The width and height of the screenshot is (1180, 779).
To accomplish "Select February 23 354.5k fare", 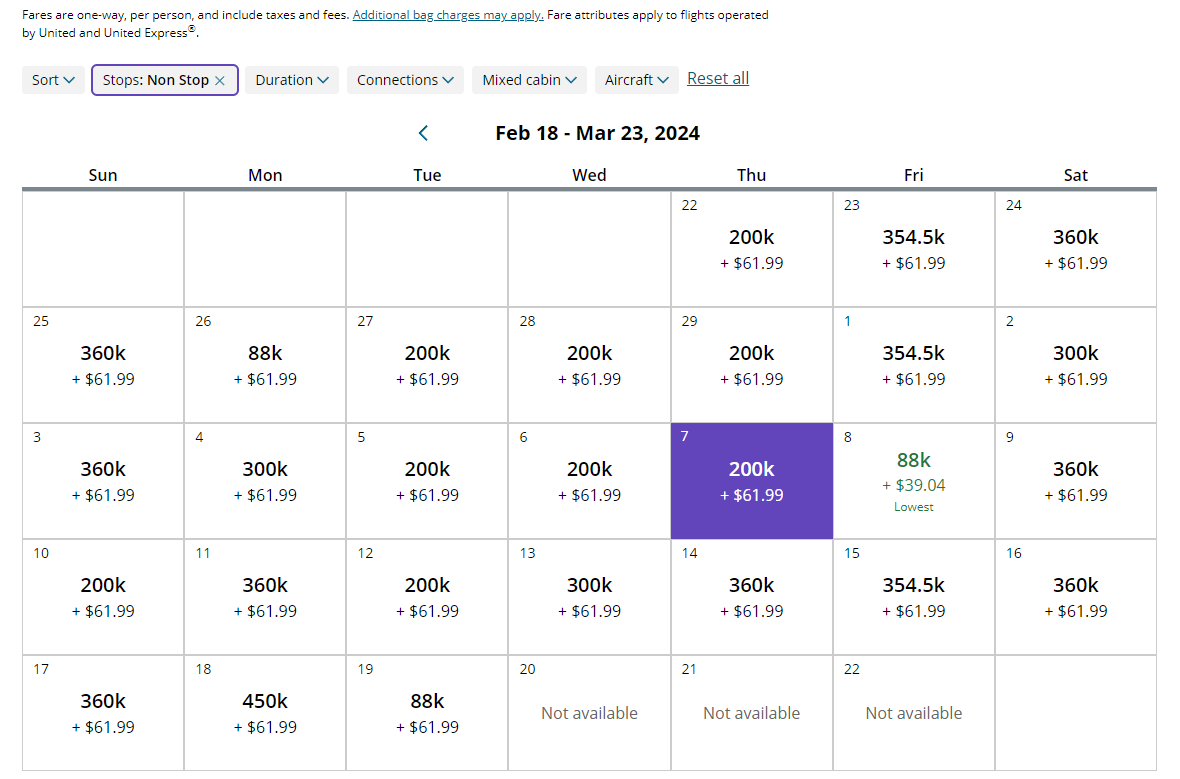I will click(x=914, y=248).
